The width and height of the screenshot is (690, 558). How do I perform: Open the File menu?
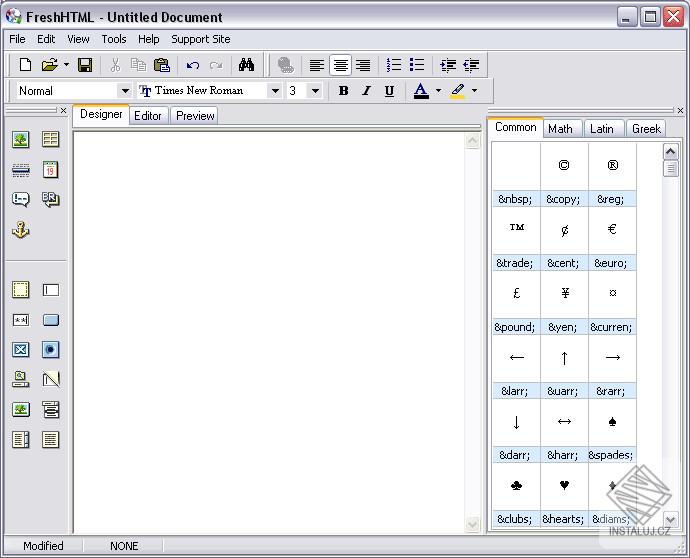17,39
